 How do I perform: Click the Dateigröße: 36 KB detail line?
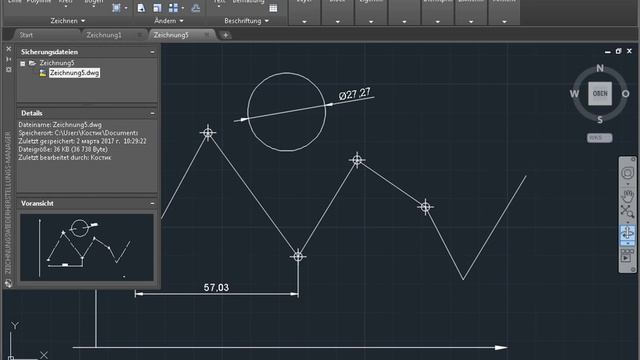(63, 149)
